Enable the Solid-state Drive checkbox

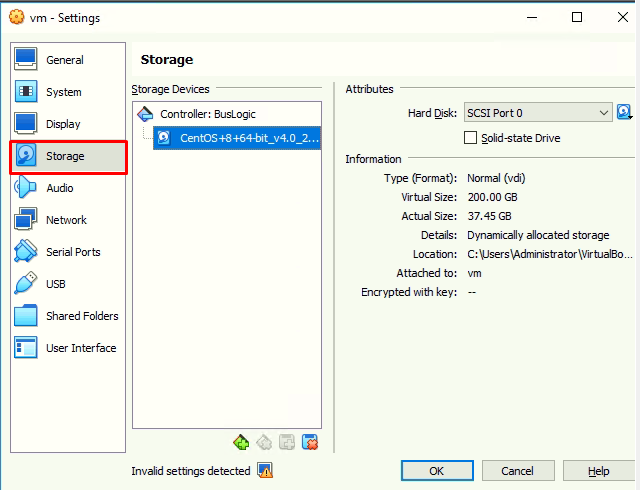[470, 138]
